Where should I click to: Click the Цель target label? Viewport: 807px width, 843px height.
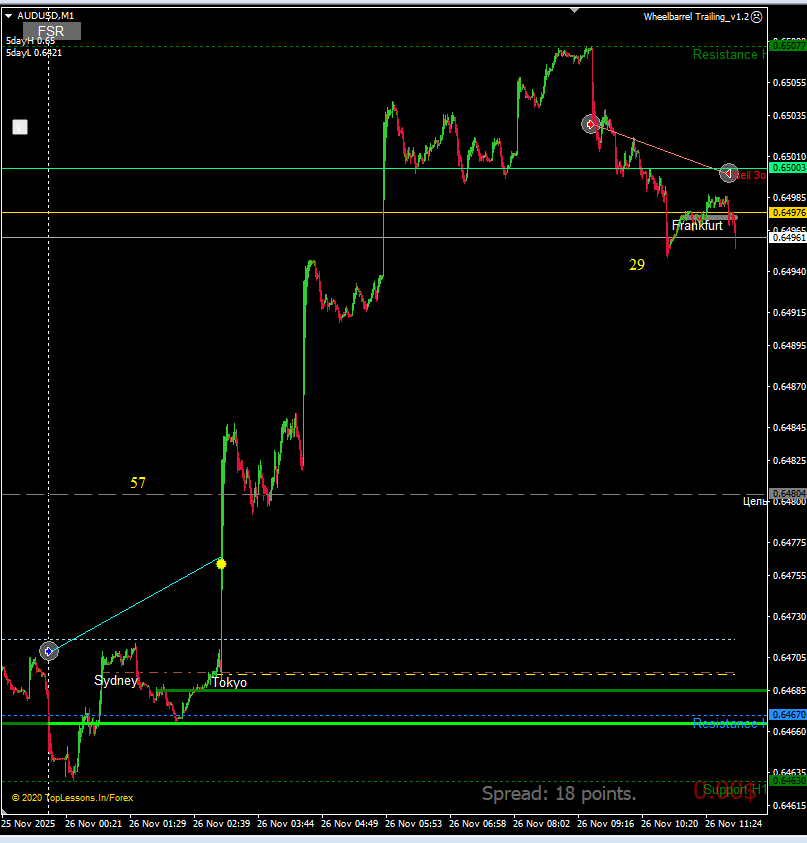click(x=755, y=502)
